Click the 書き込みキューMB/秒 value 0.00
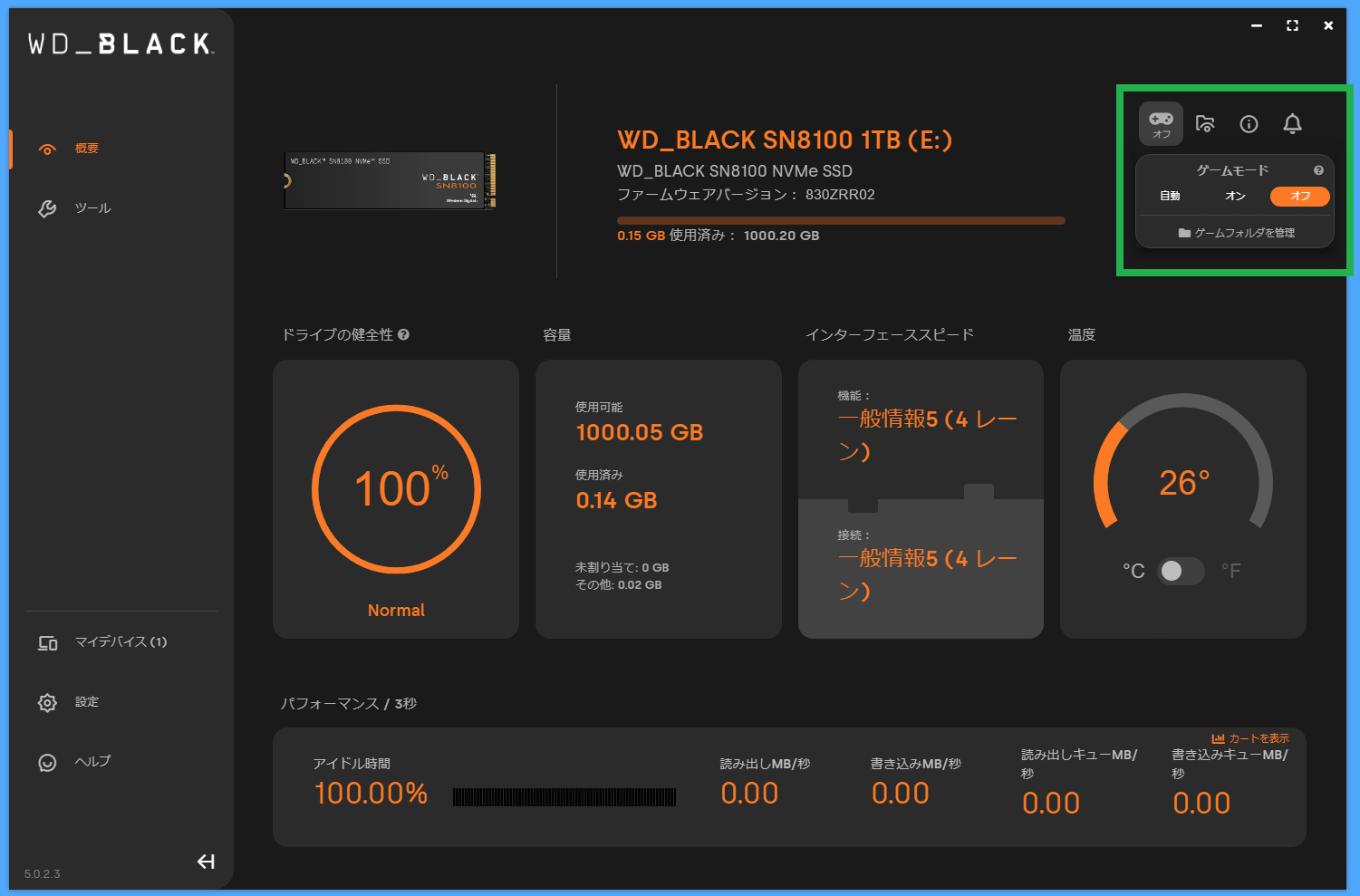 (x=1201, y=804)
